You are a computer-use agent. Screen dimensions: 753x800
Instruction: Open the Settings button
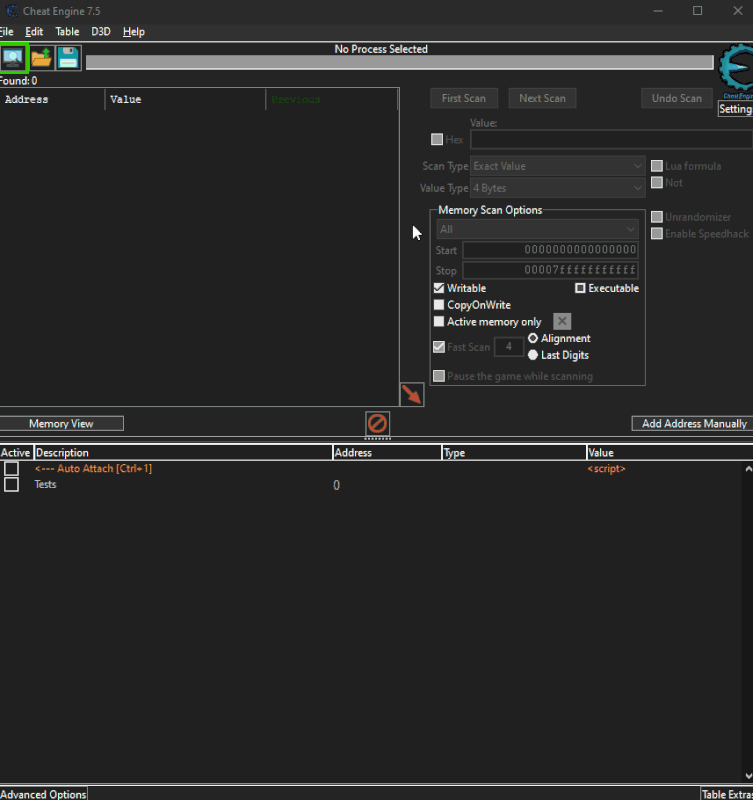735,109
